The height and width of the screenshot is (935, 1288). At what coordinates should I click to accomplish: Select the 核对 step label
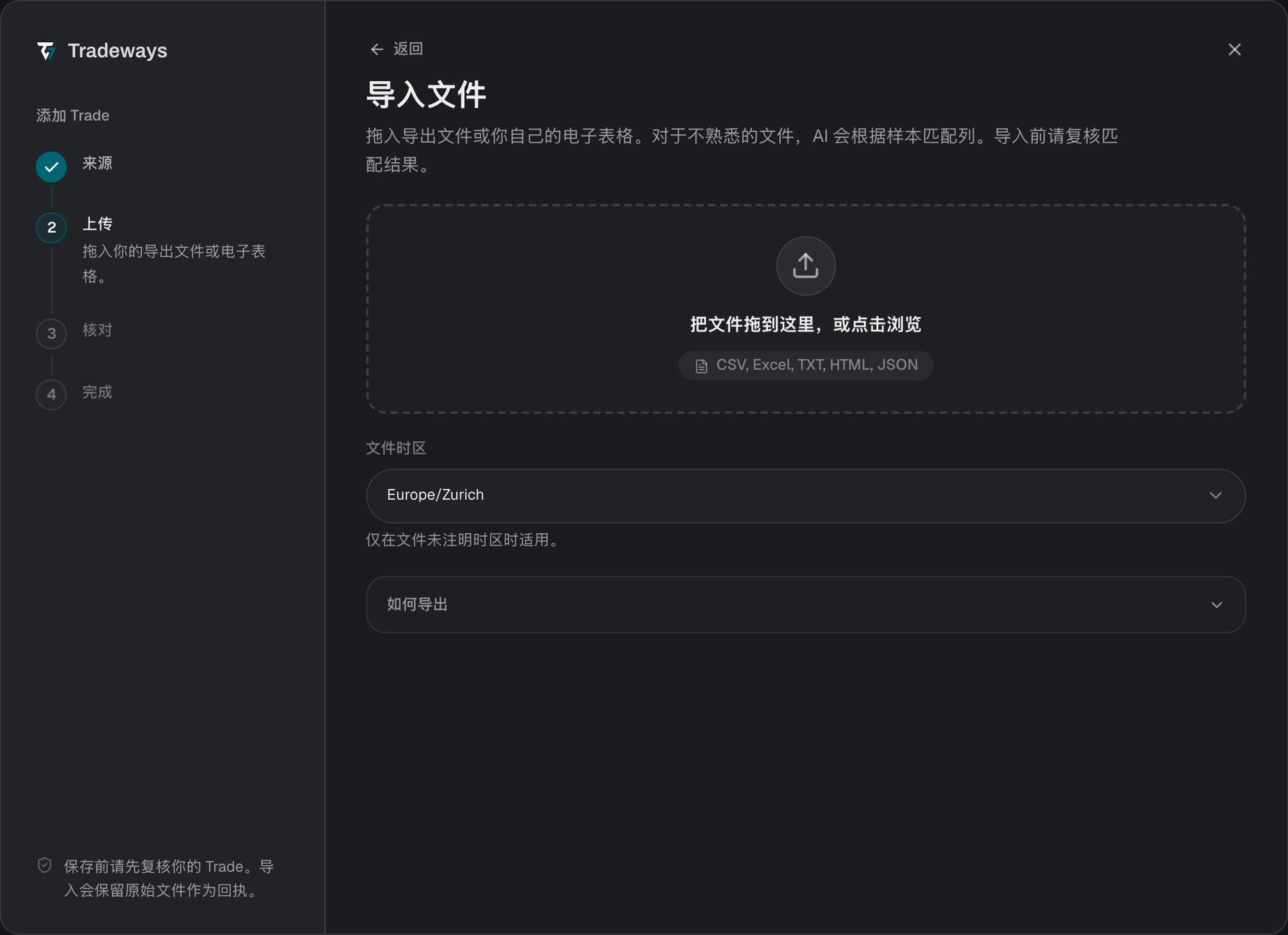pos(97,330)
